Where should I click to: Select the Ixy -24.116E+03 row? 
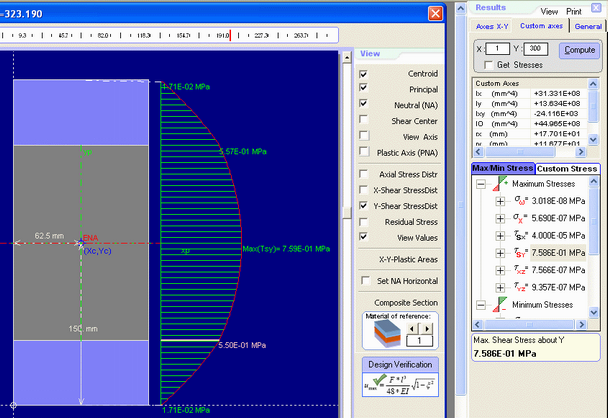(529, 114)
